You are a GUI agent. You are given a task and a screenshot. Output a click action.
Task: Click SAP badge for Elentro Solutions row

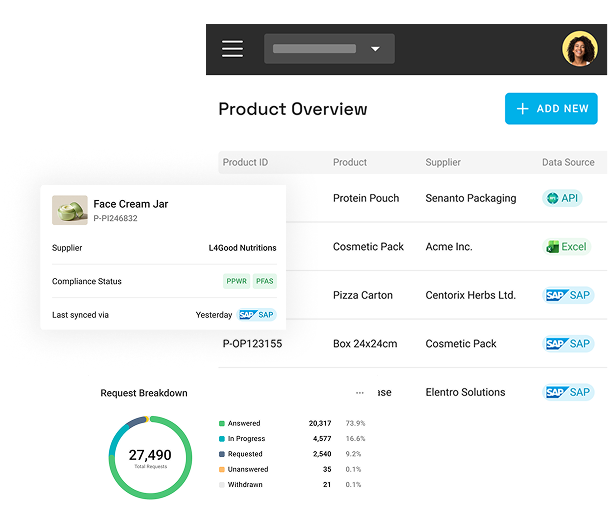coord(568,392)
